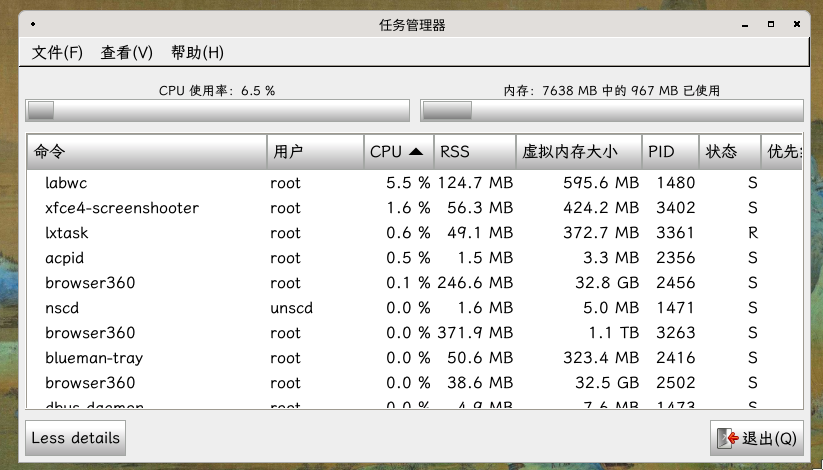Image resolution: width=823 pixels, height=470 pixels.
Task: Open the window menu dot in title bar
Action: (33, 24)
